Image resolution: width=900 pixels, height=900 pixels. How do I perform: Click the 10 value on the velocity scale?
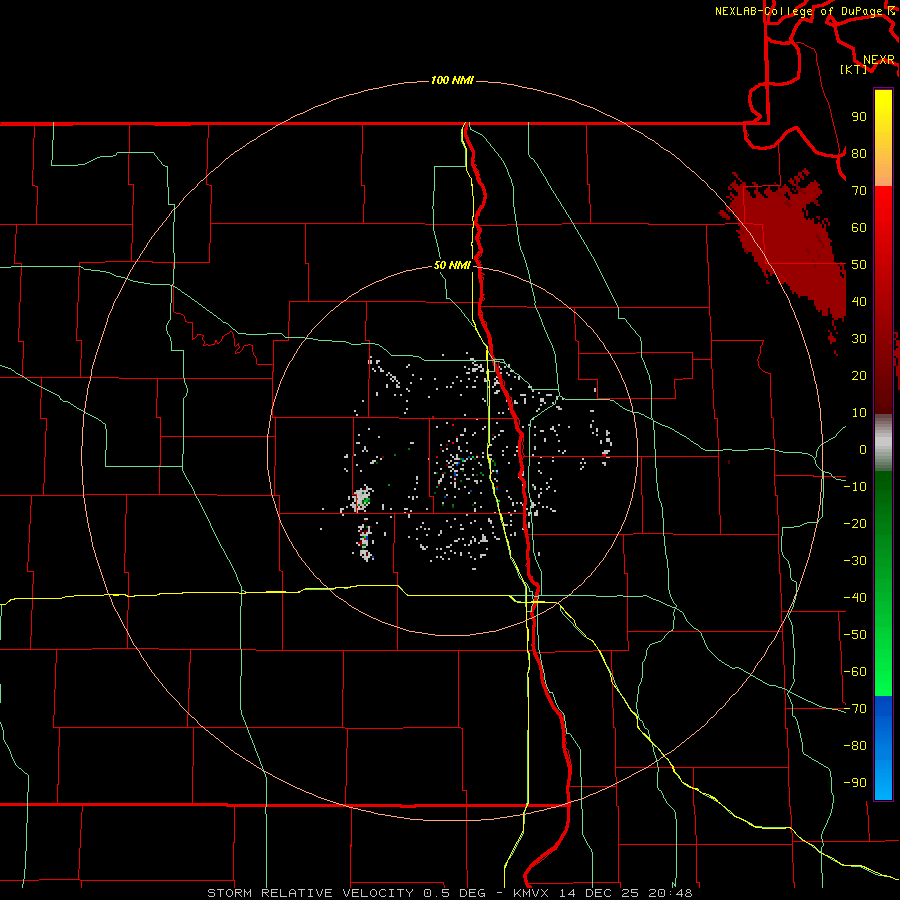(859, 413)
